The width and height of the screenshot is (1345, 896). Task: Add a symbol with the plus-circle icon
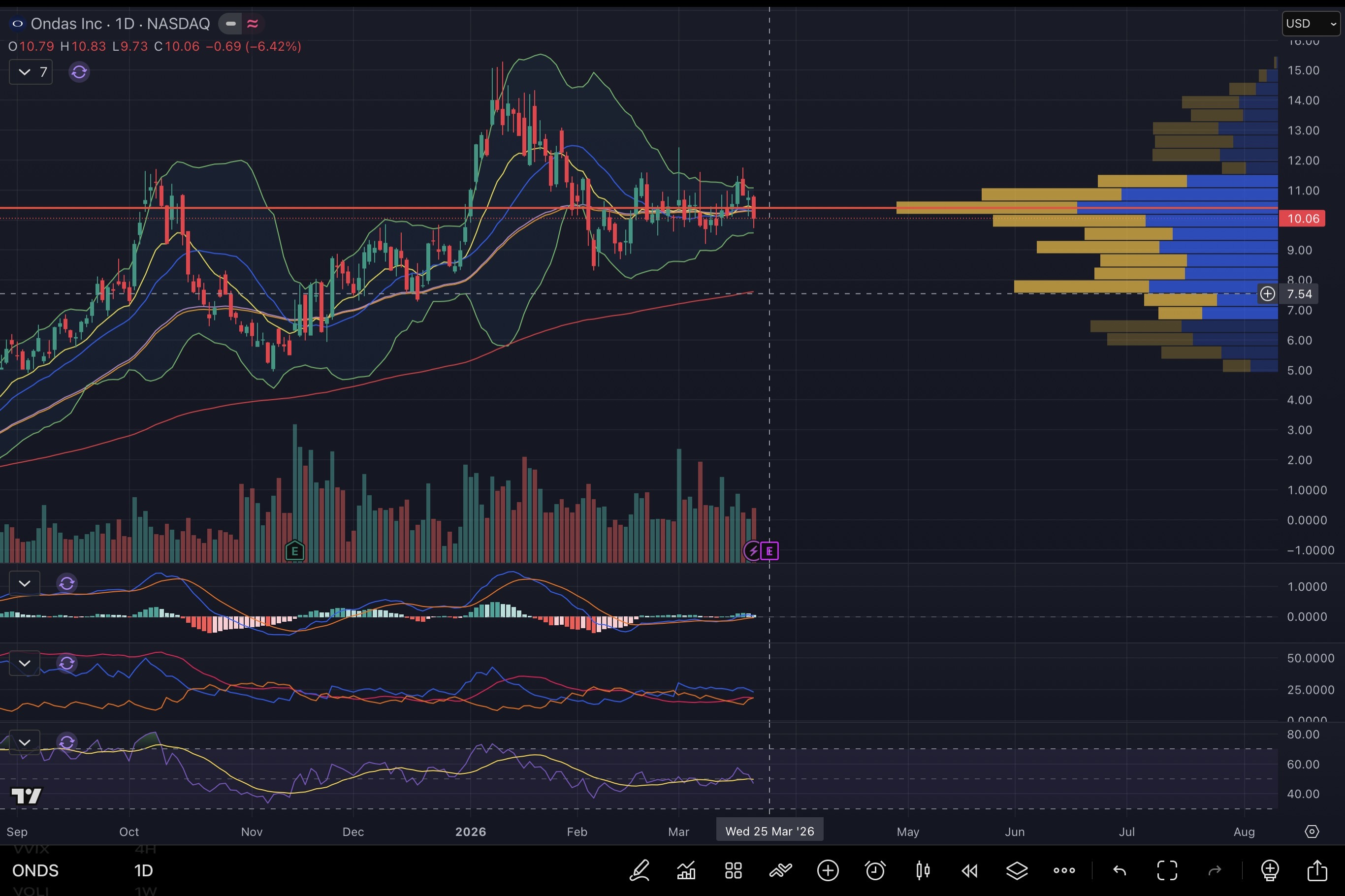pos(828,870)
